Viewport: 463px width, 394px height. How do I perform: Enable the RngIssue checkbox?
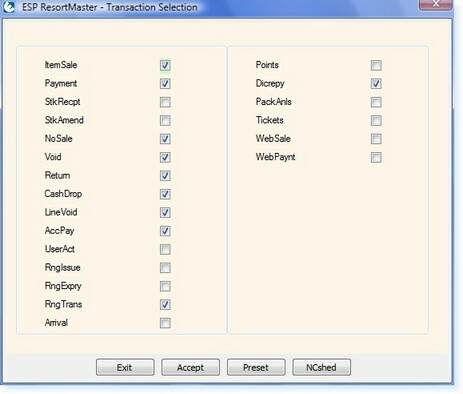[x=165, y=268]
